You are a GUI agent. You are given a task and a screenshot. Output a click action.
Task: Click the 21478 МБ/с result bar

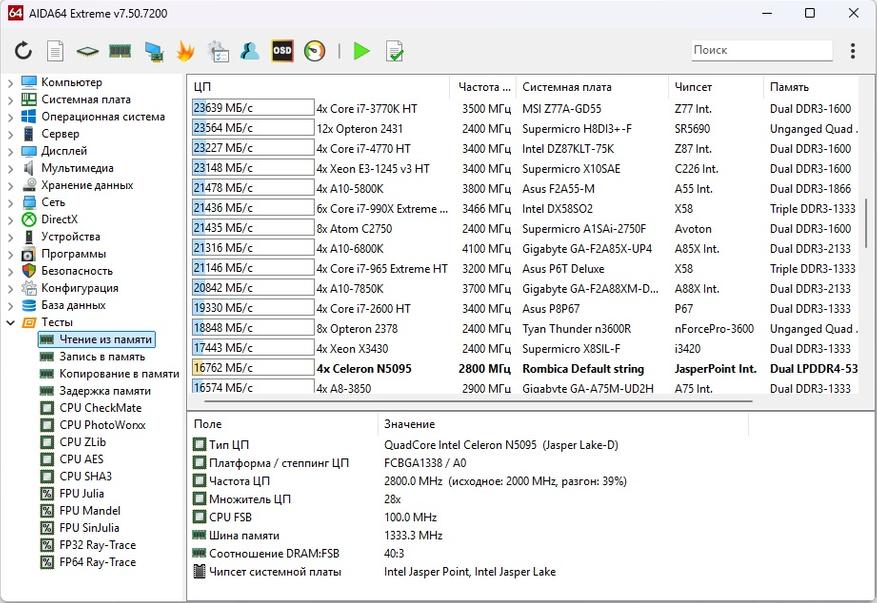pyautogui.click(x=253, y=188)
